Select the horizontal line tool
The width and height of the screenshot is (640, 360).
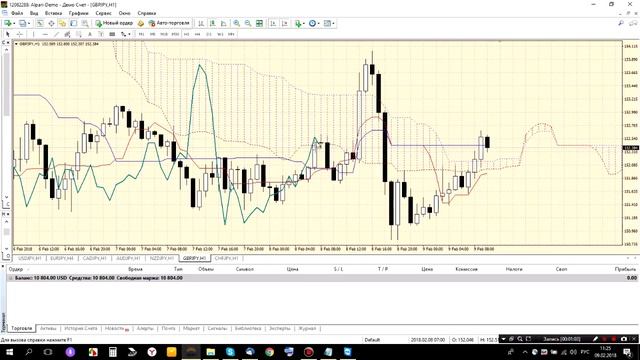(45, 34)
